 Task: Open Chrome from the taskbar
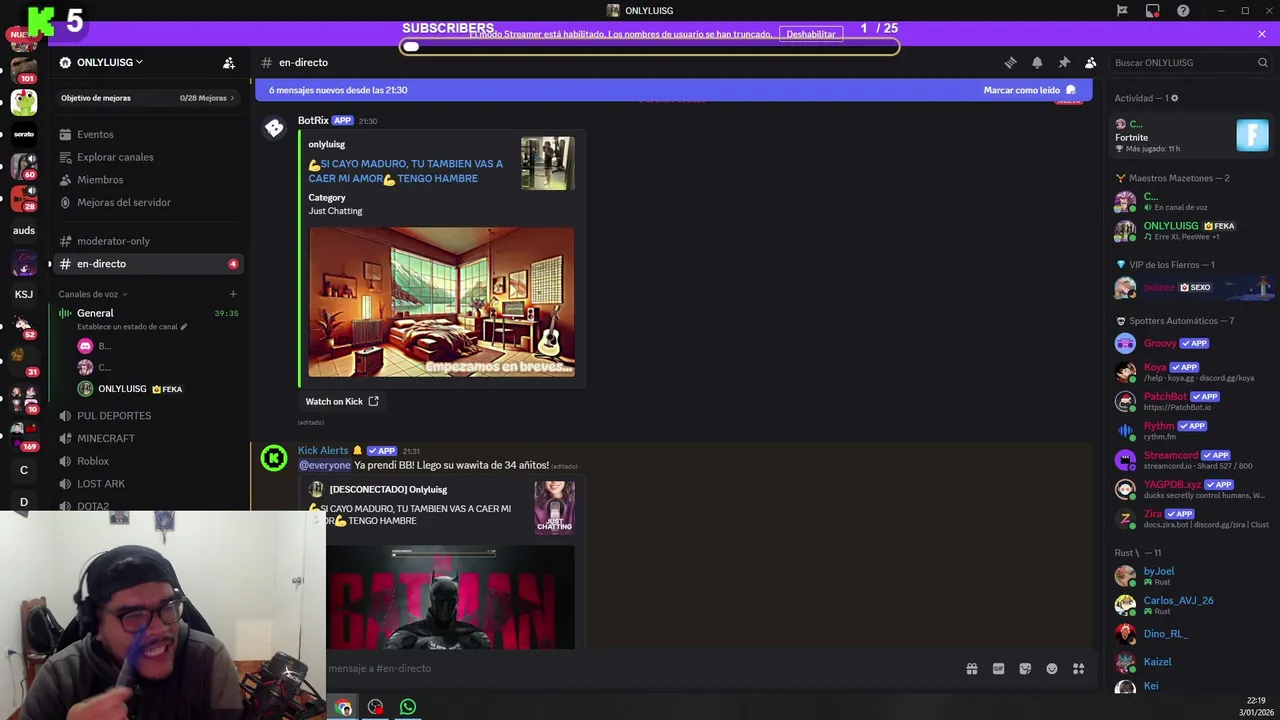[343, 707]
